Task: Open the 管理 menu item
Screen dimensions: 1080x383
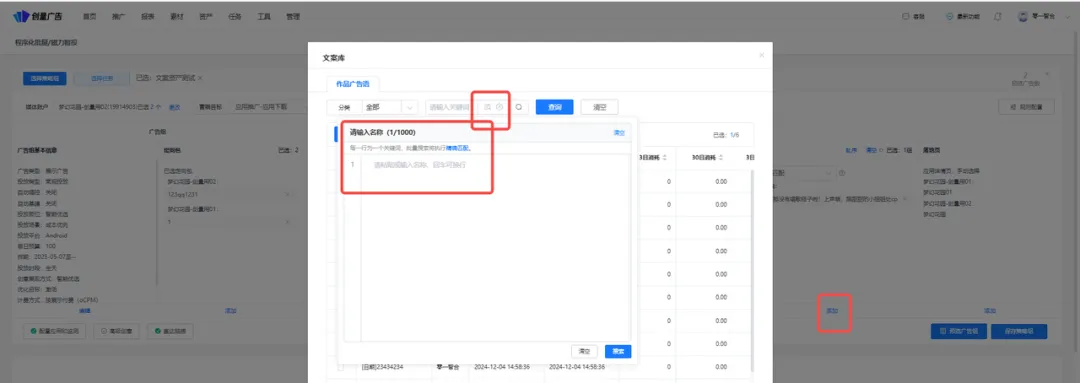Action: (293, 17)
